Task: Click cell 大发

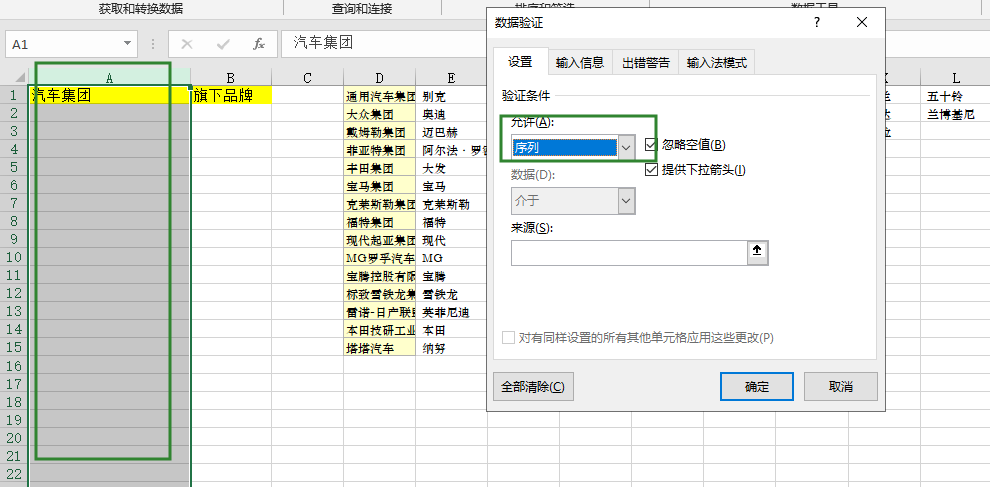Action: point(451,169)
